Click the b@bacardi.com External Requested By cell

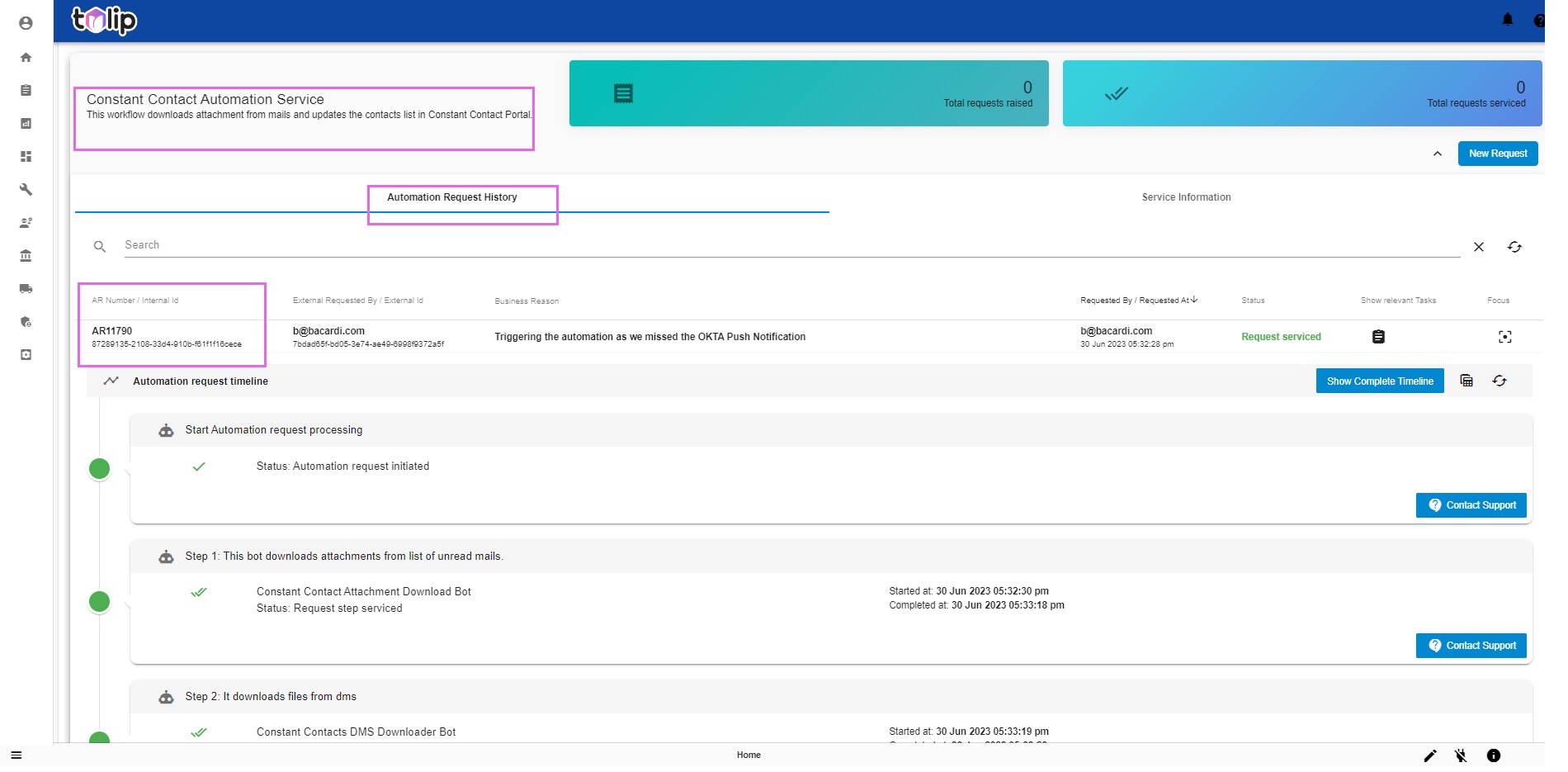click(328, 331)
